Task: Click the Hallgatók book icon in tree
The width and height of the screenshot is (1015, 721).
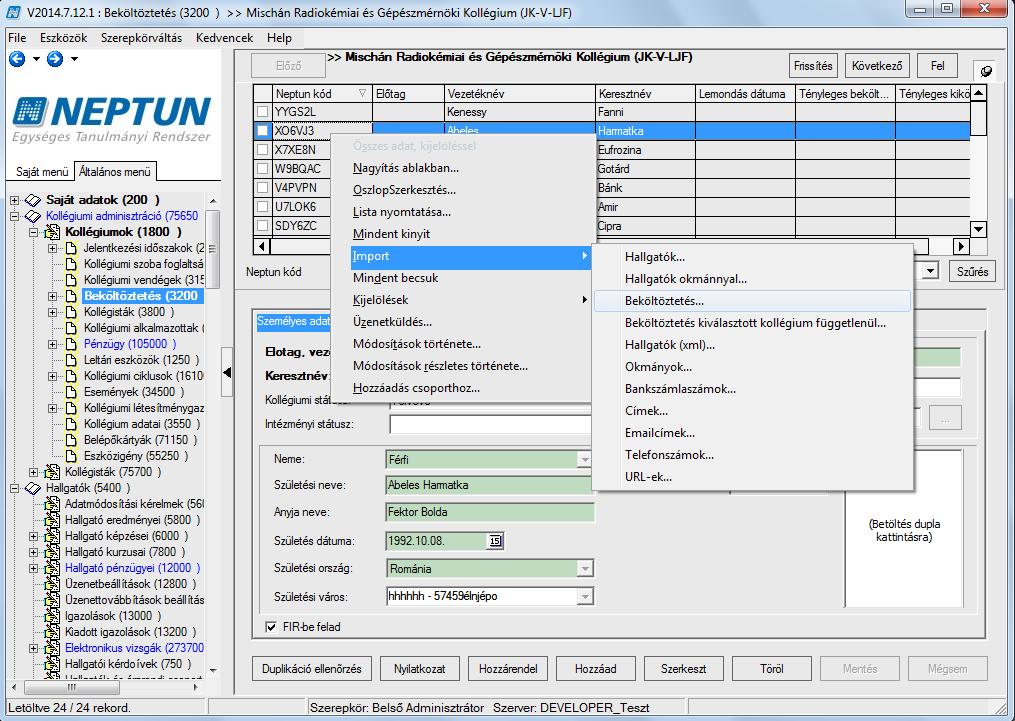Action: [x=33, y=488]
